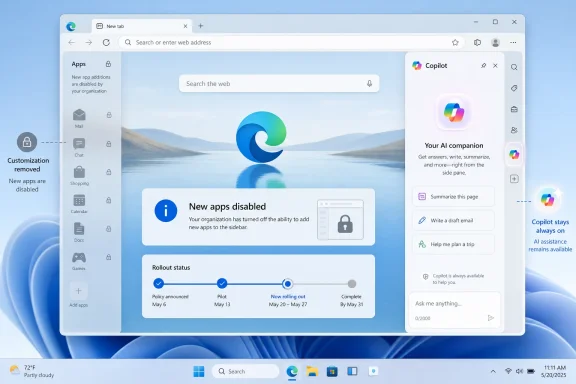This screenshot has height=384, width=576.
Task: Click the Add apps plus button
Action: 78,291
